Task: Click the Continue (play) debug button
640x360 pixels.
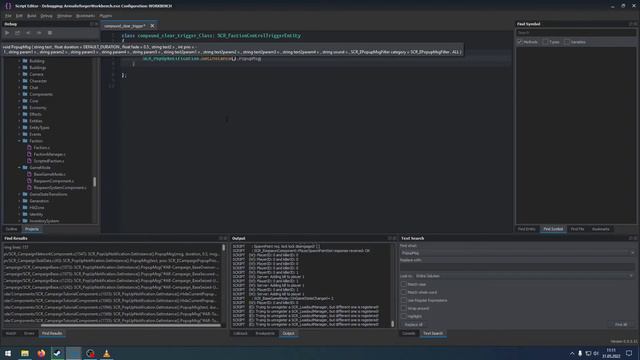Action: coord(7,33)
